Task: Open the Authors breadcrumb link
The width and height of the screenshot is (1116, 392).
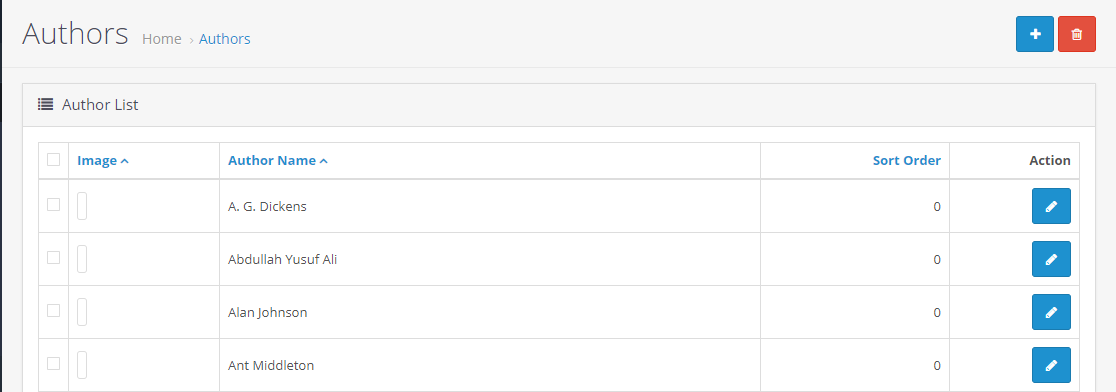Action: 224,39
